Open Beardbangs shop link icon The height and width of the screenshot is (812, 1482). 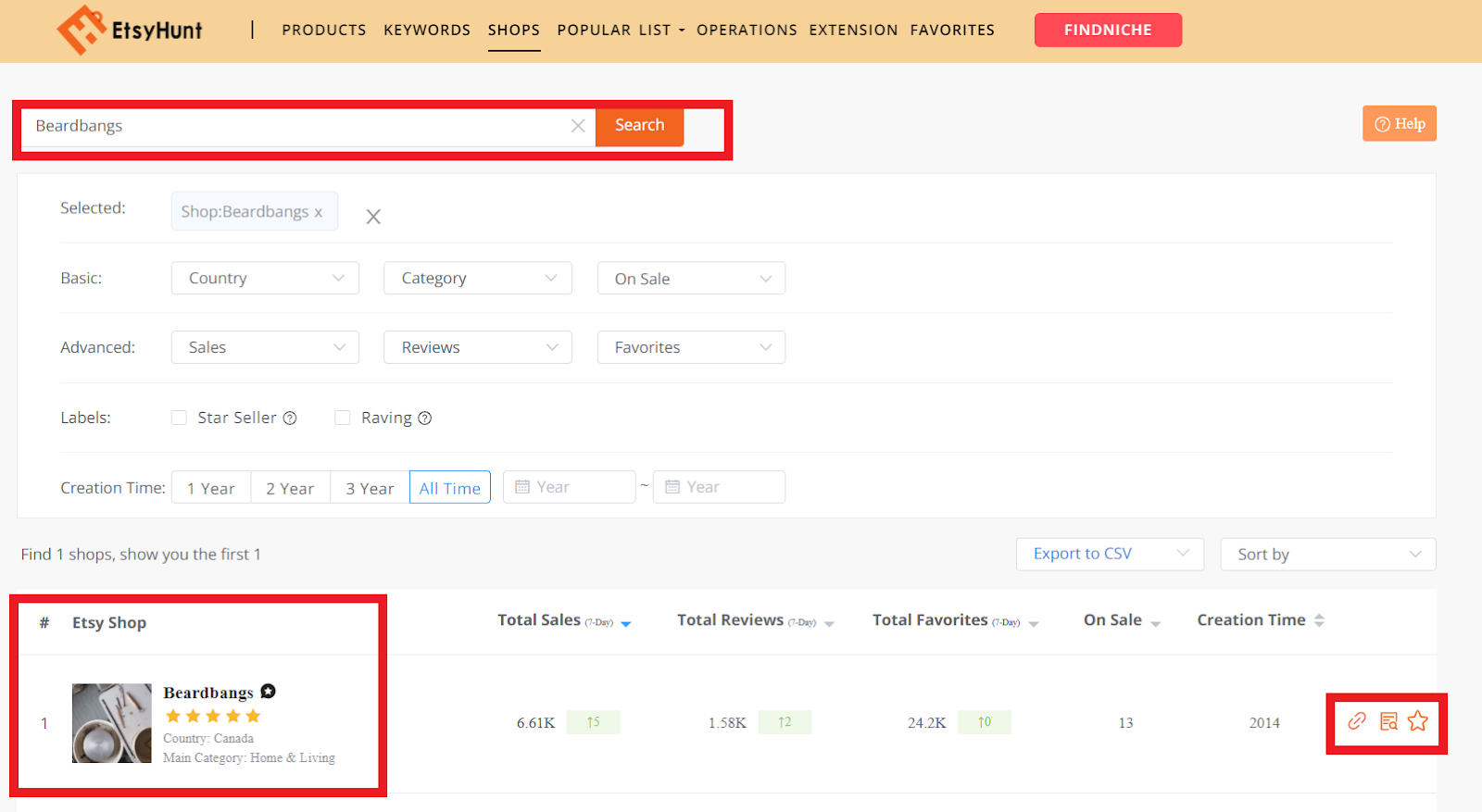pos(1357,721)
